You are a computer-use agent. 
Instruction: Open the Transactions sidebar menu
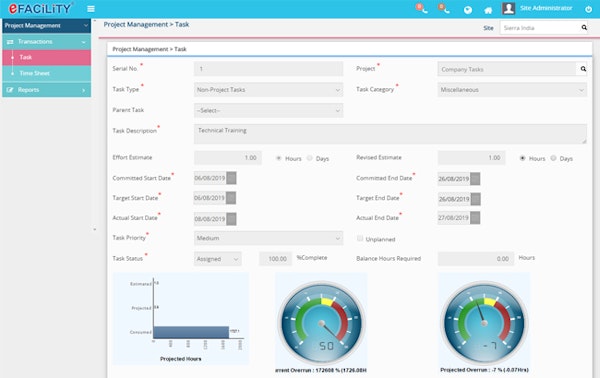coord(47,42)
